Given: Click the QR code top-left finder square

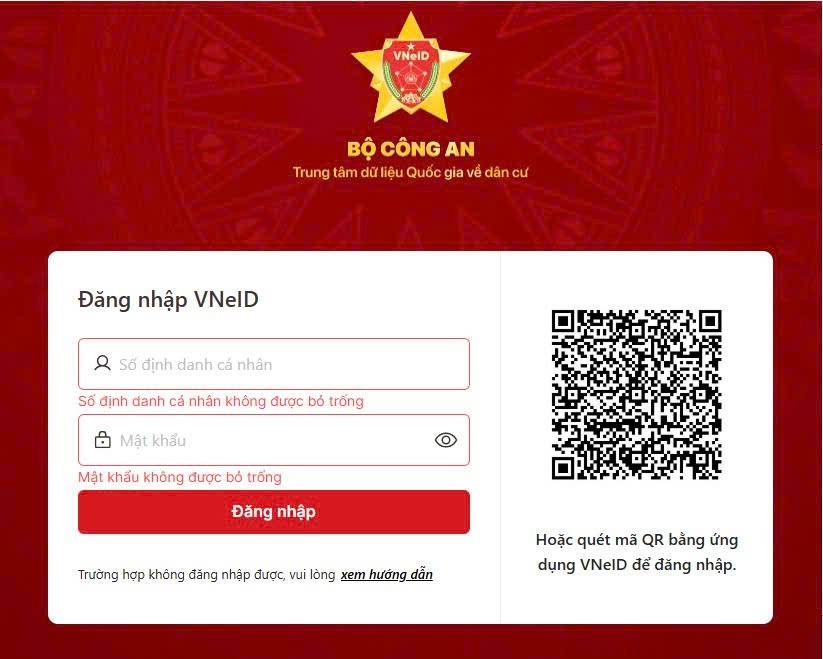Looking at the screenshot, I should tap(564, 322).
